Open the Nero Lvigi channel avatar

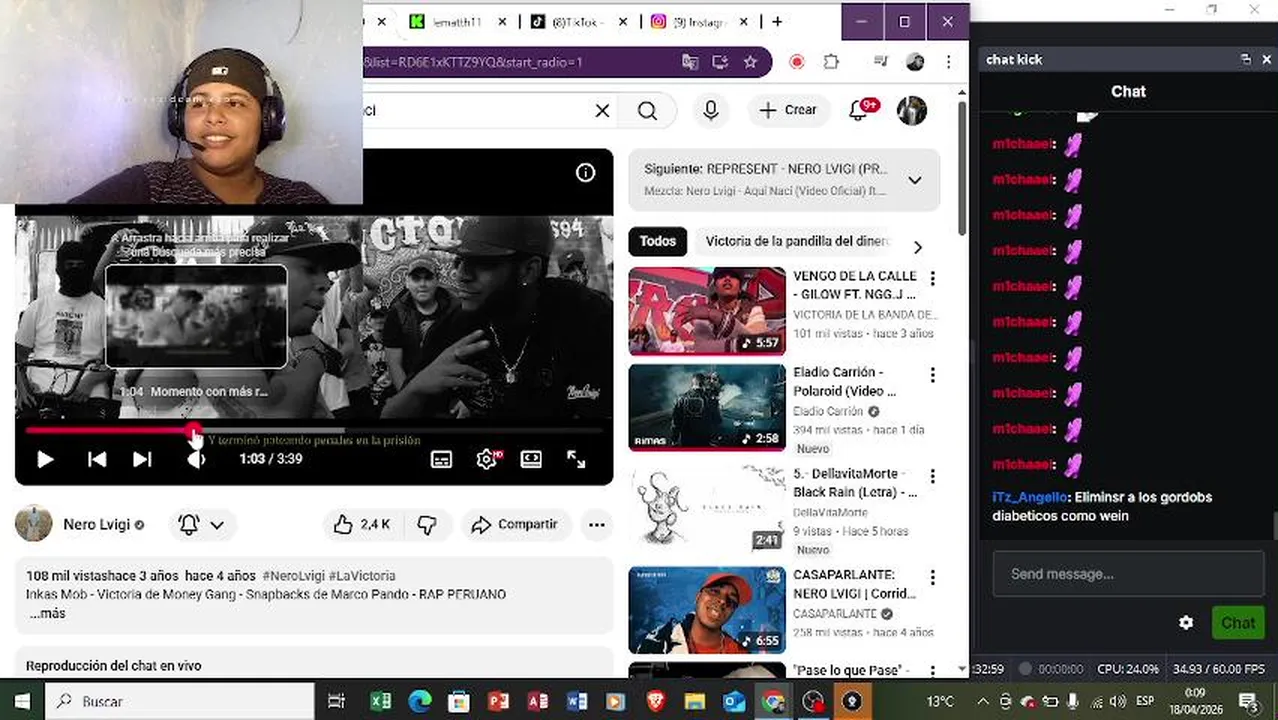tap(34, 524)
